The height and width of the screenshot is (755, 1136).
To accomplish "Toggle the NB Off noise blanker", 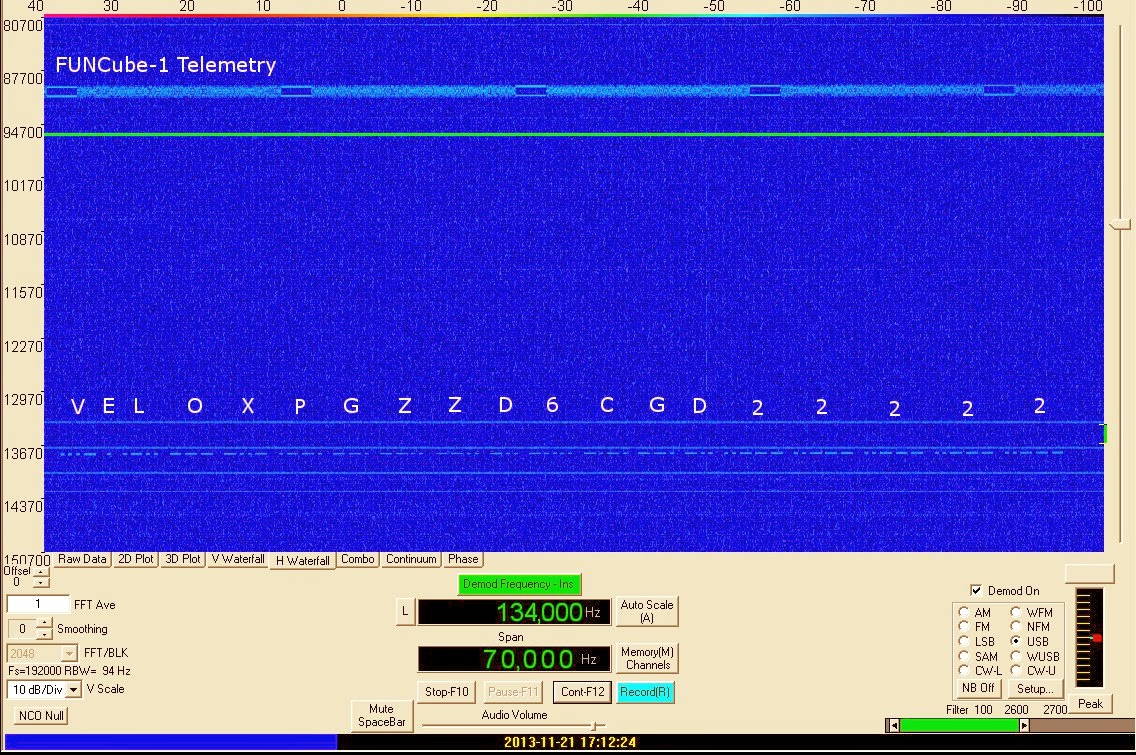I will (x=977, y=688).
